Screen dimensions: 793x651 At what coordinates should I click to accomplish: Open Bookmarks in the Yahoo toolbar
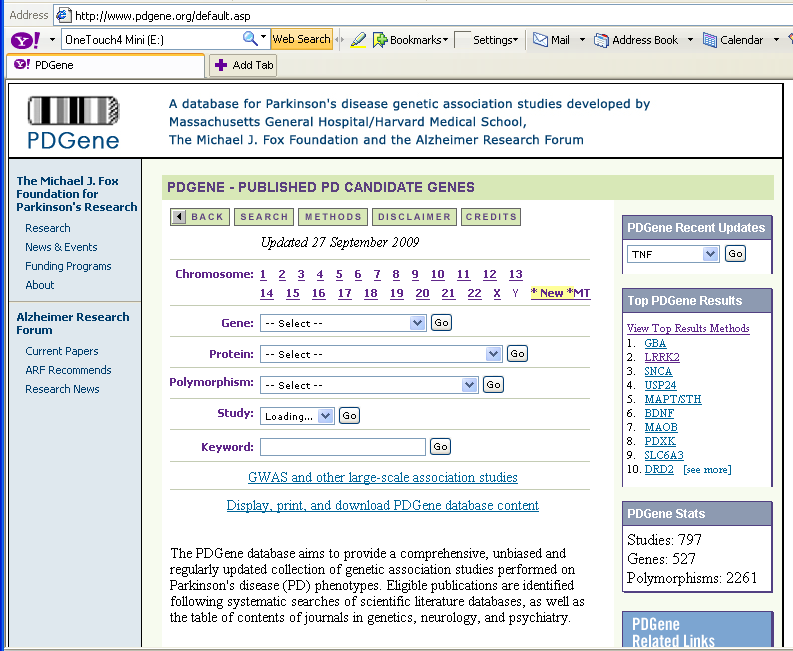410,39
